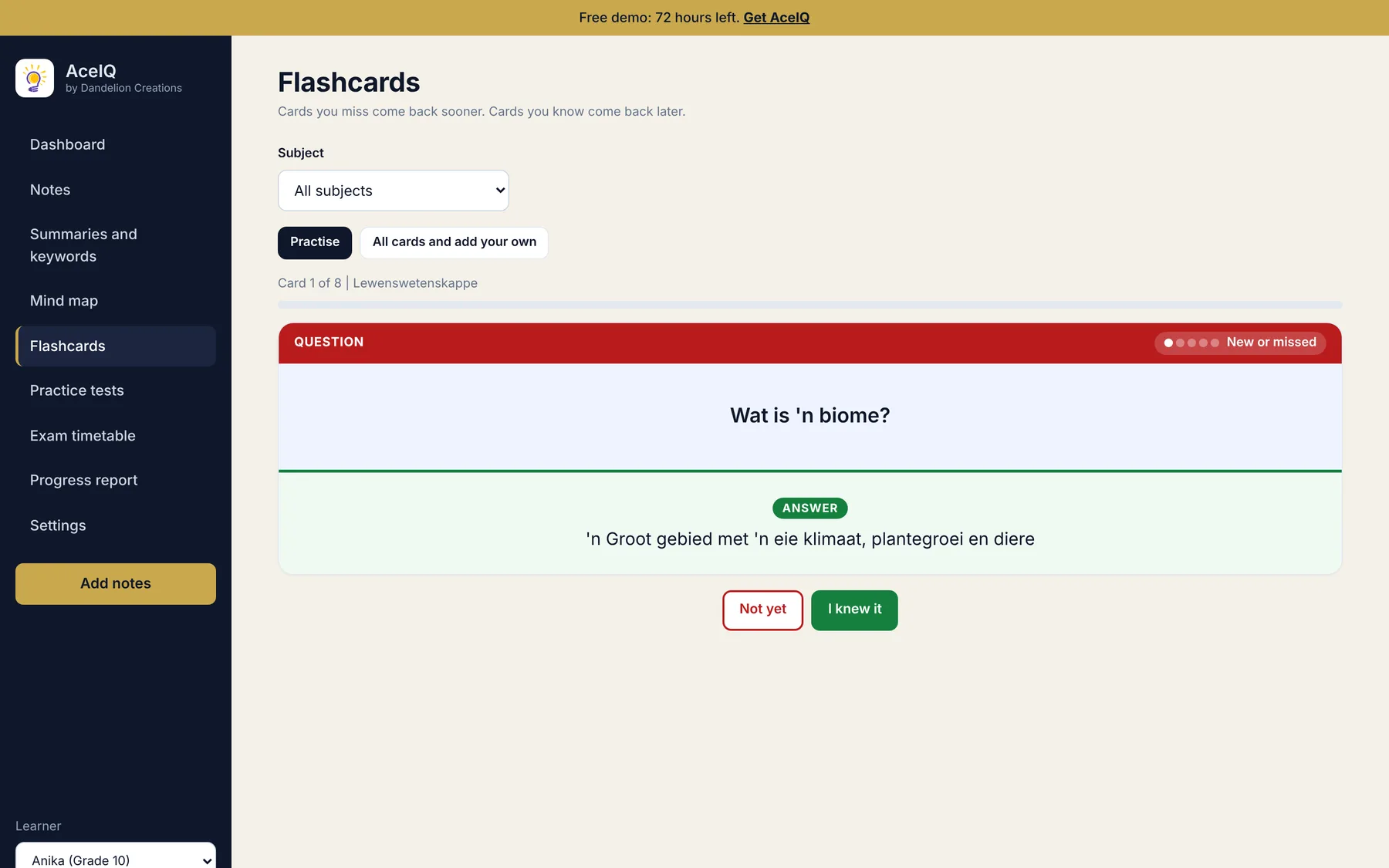1389x868 pixels.
Task: Click the Flashcards page heading
Action: pos(349,83)
